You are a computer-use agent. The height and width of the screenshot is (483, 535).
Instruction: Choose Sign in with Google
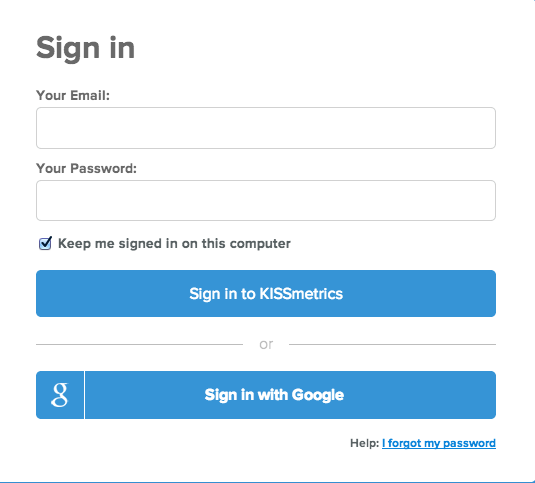point(266,395)
